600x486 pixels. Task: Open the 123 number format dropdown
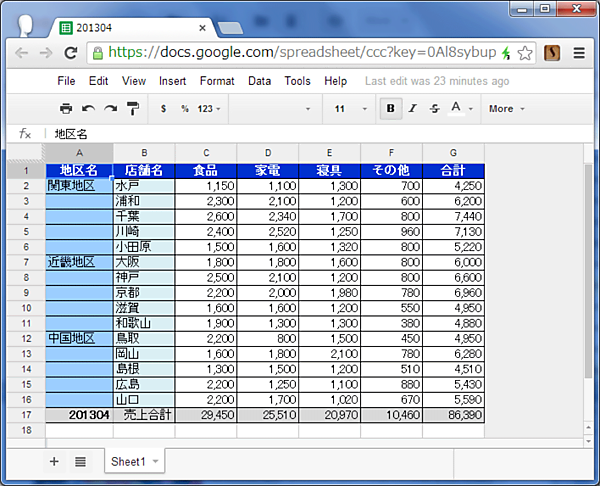click(209, 108)
